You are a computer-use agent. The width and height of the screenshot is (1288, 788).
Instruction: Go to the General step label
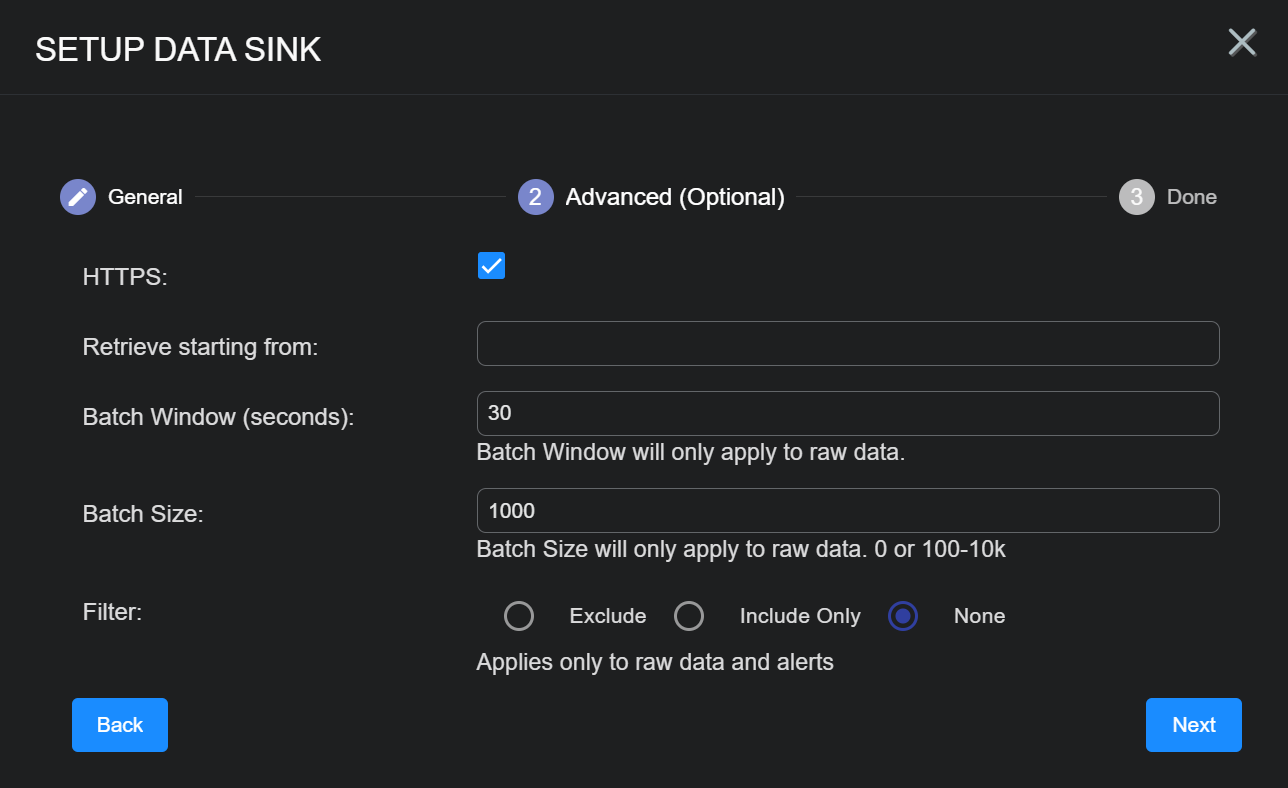(145, 197)
